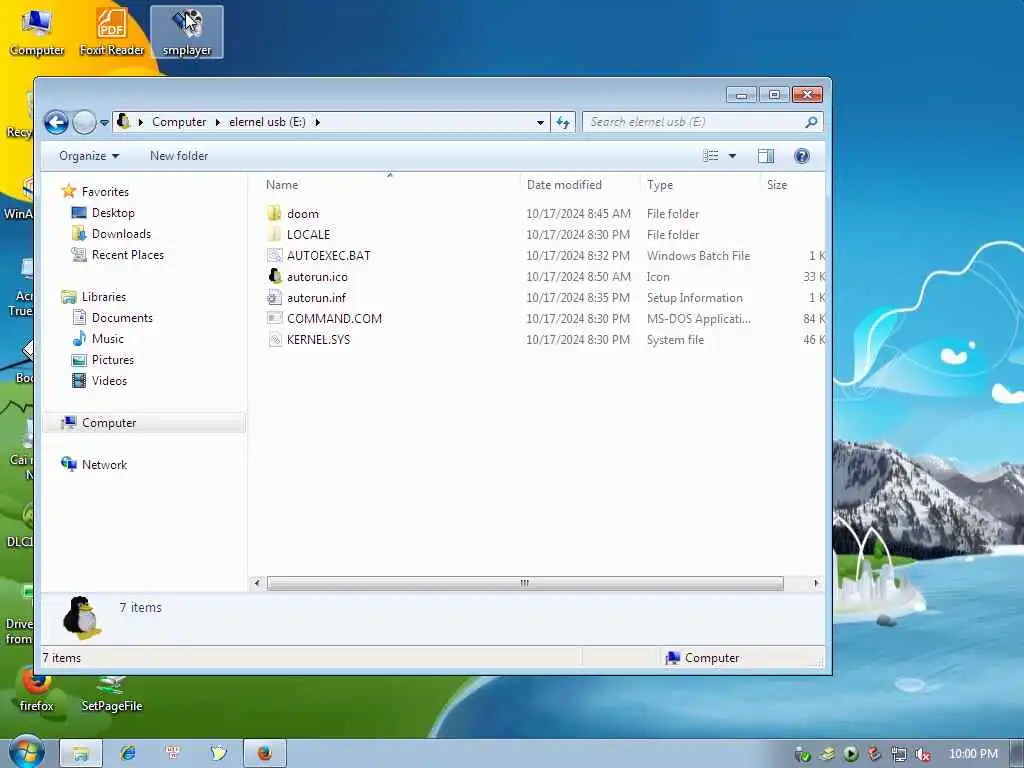Click the horizontal scrollbar thumb

[525, 583]
